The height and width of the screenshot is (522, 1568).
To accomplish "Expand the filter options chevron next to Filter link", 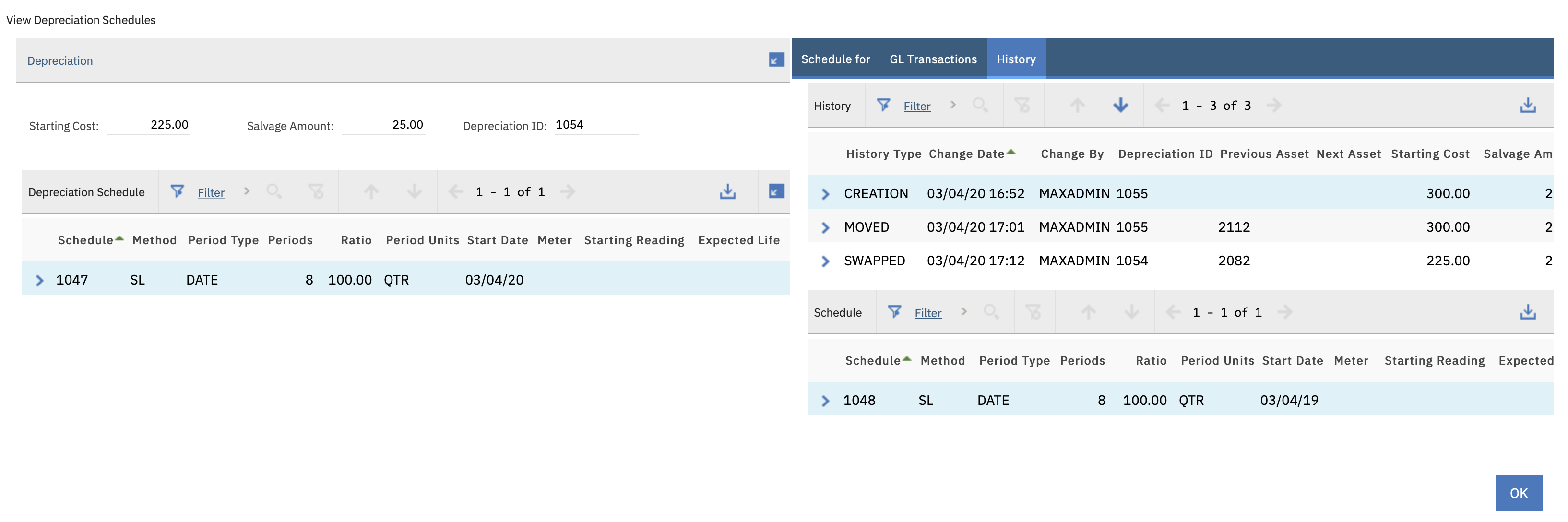I will click(x=247, y=191).
